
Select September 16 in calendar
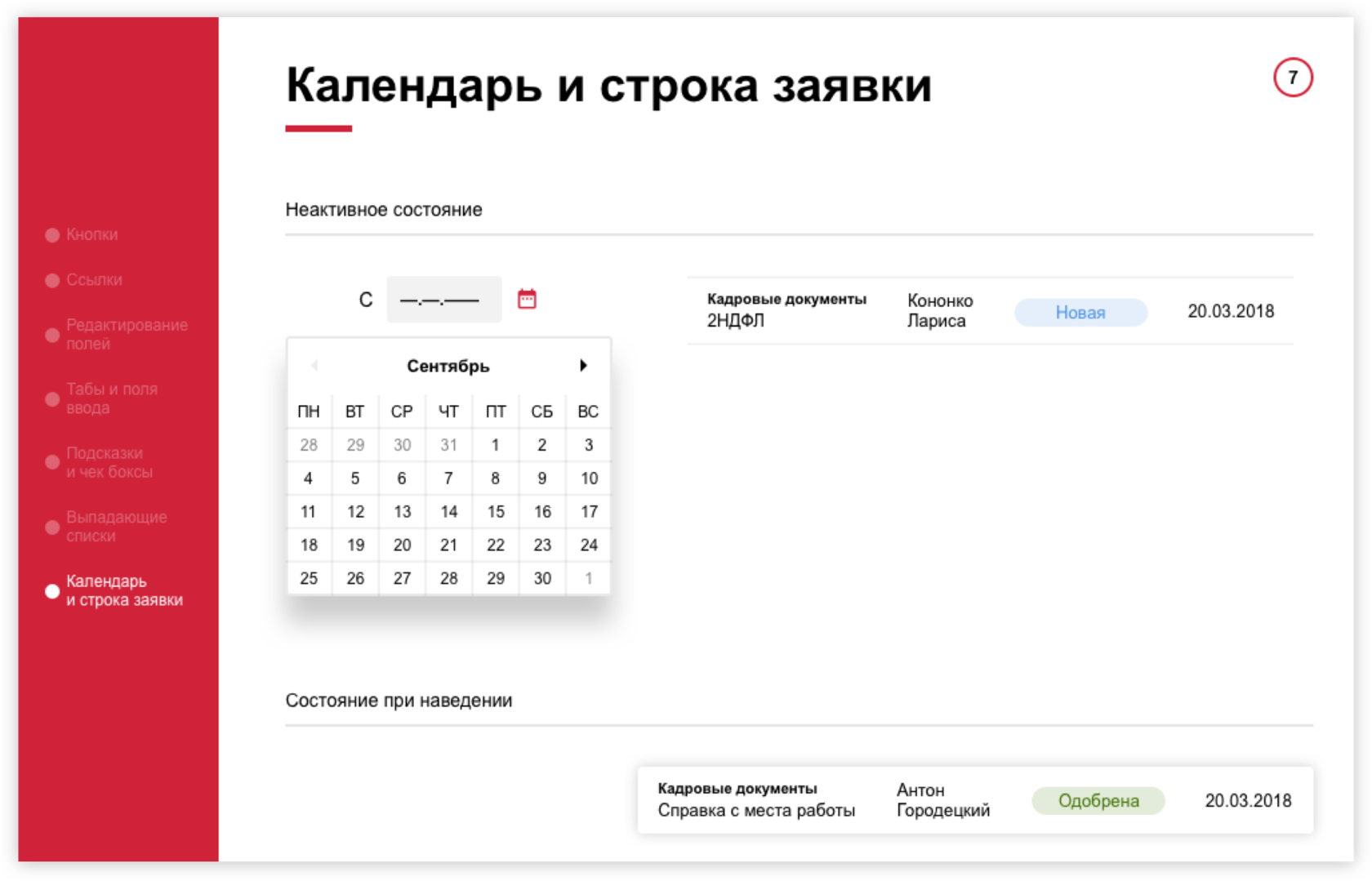click(x=542, y=512)
